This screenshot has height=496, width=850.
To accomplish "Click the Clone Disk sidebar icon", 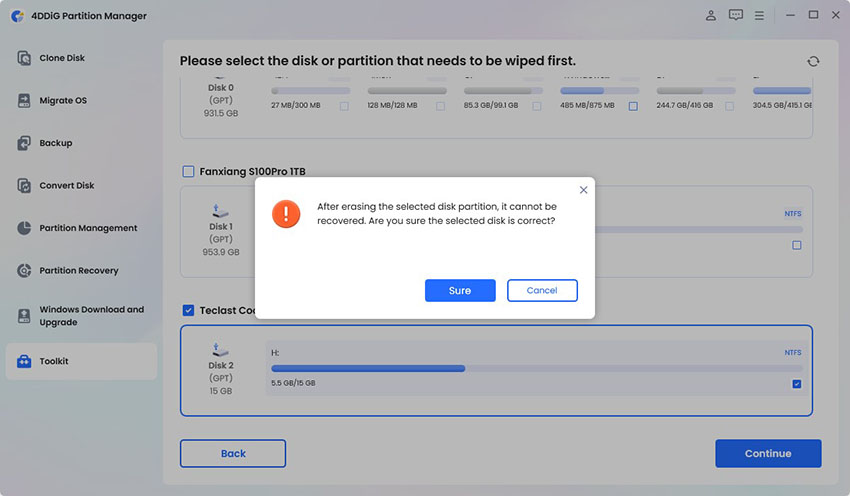I will (x=24, y=58).
